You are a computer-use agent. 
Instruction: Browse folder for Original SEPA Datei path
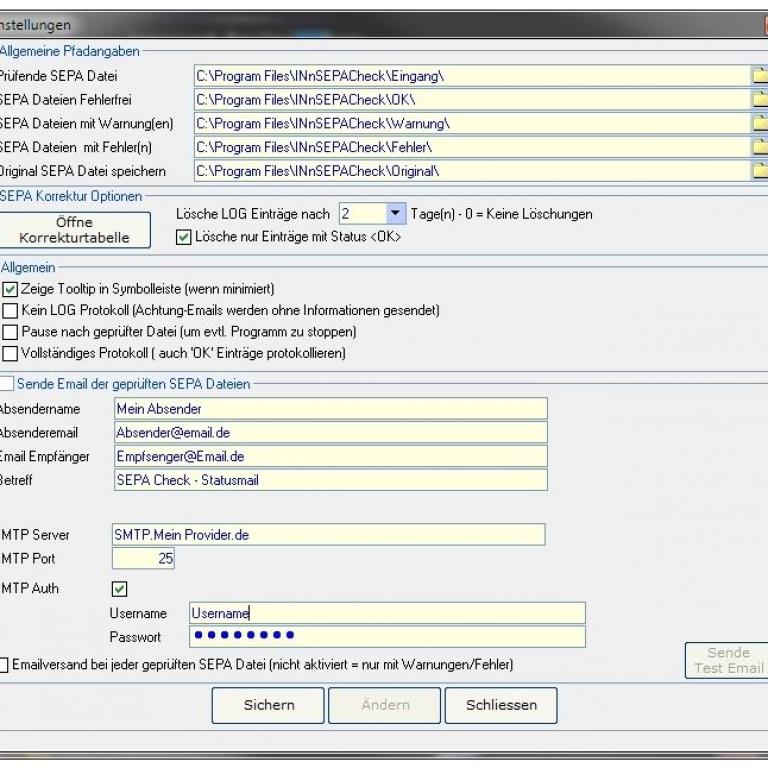click(759, 171)
